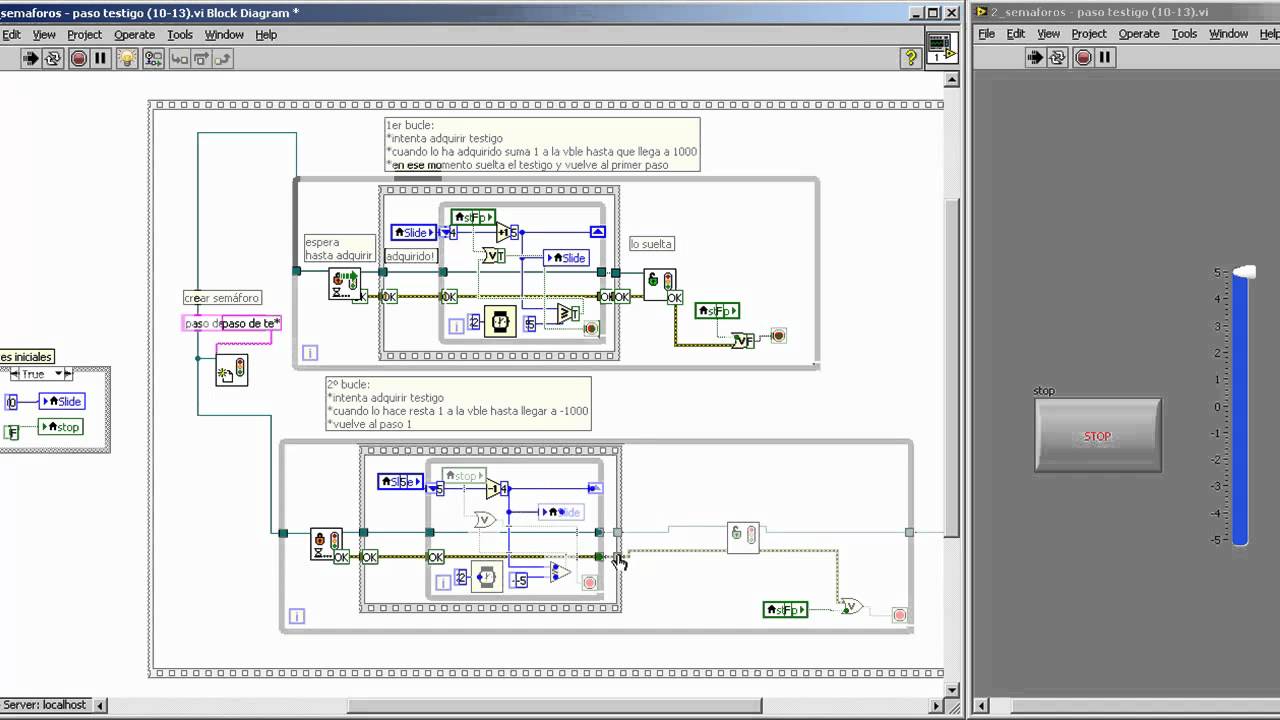The width and height of the screenshot is (1280, 720).
Task: Select Wait (ms) watch icon in second loop
Action: click(x=487, y=577)
